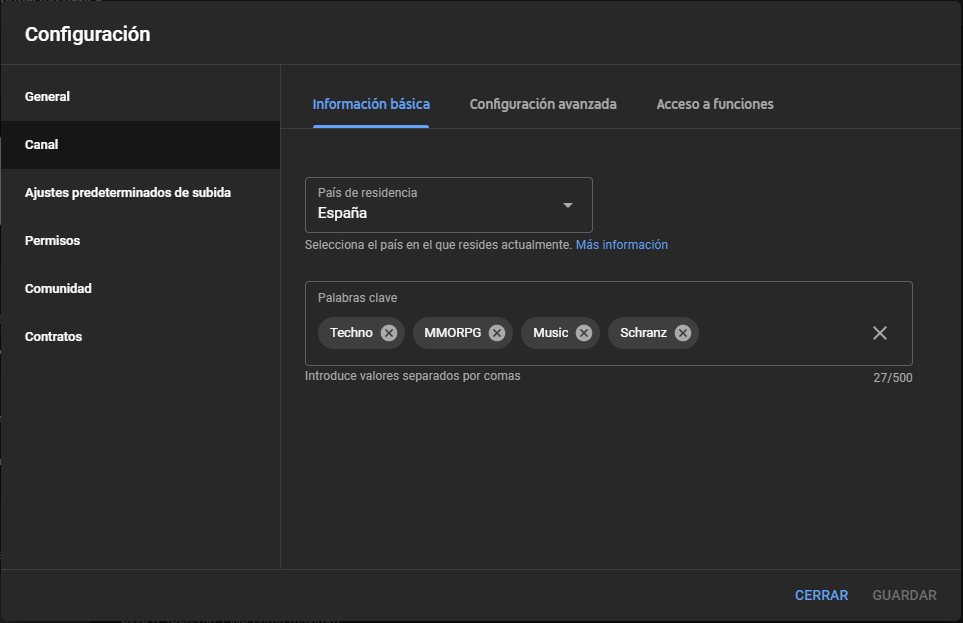Open the País de residencia dropdown
The image size is (963, 623).
(x=448, y=205)
